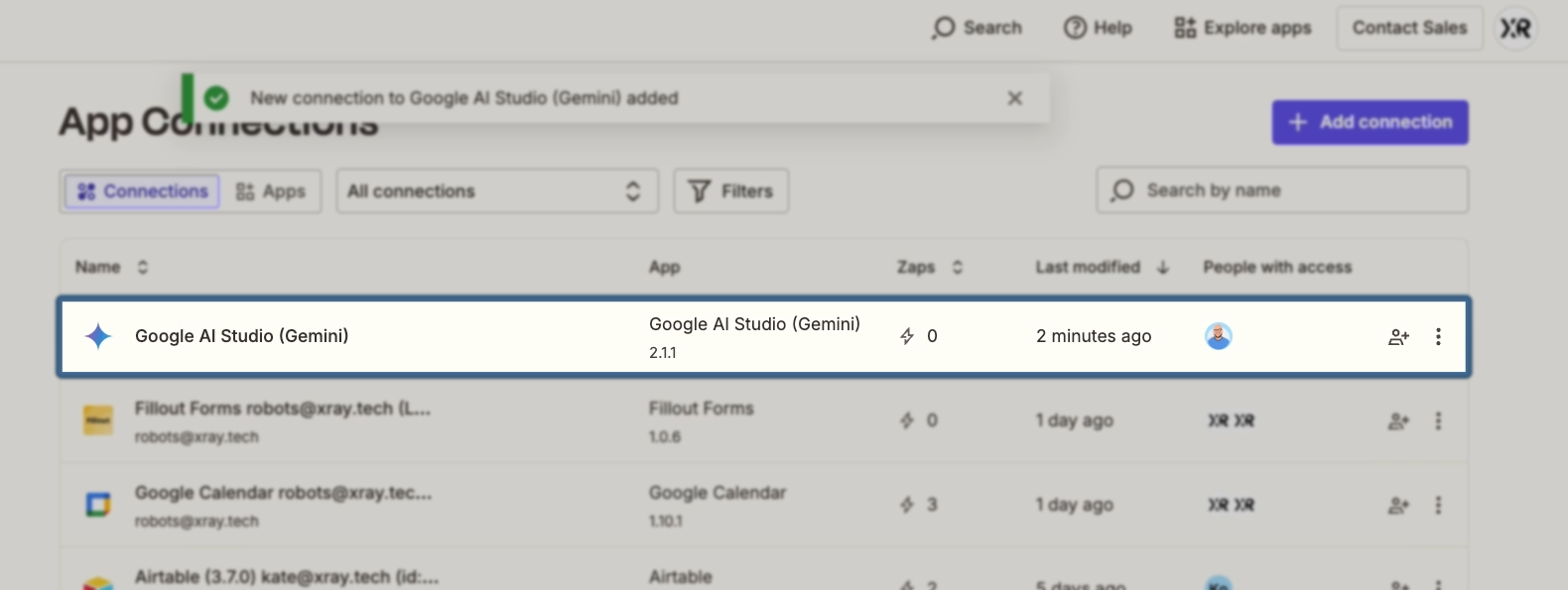The width and height of the screenshot is (1568, 590).
Task: Click the XR avatars in Google Calendar row
Action: 1231,505
